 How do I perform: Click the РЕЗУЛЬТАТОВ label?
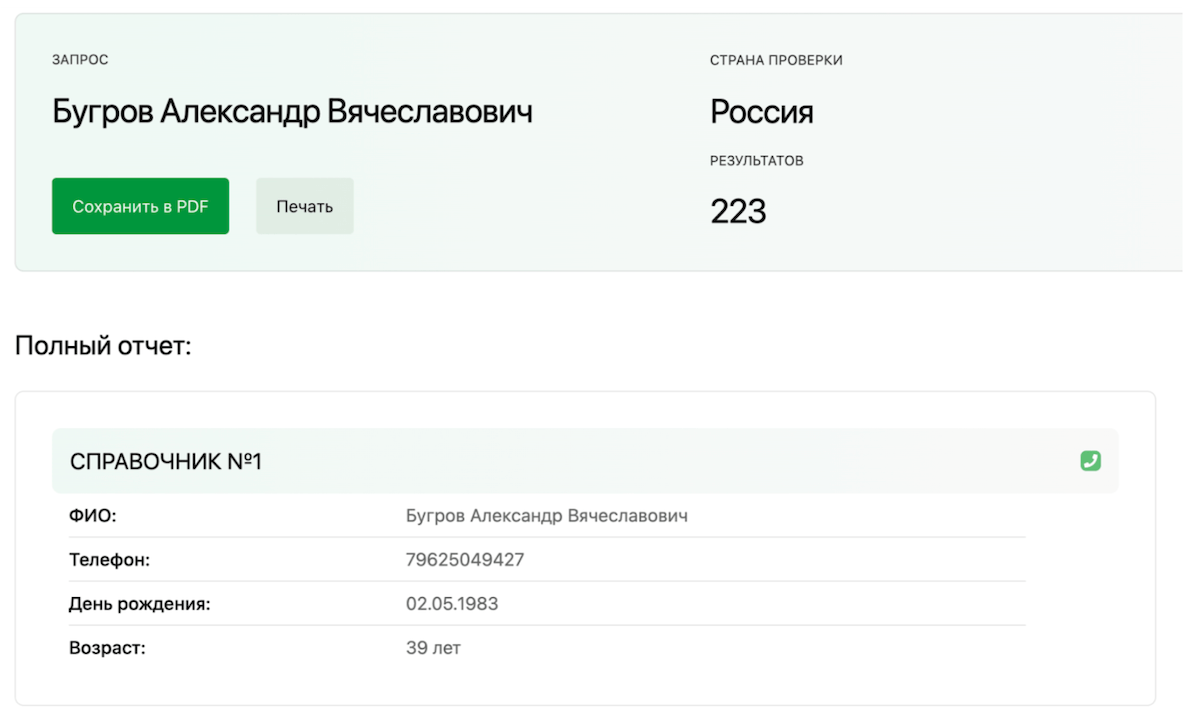(x=757, y=160)
